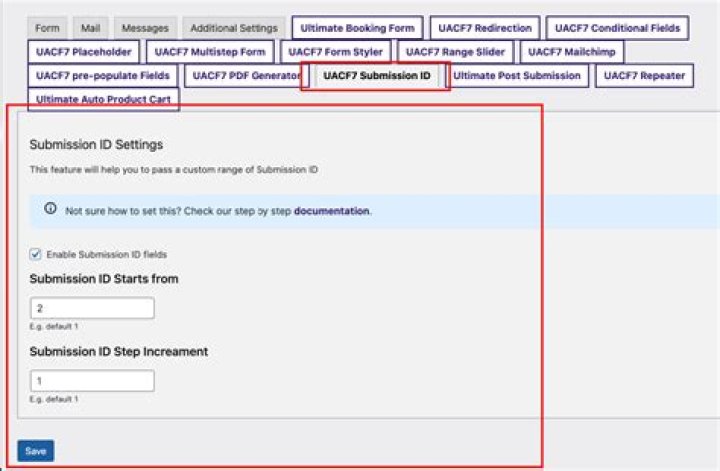
Task: Click the 'E.g. default 1' hint under Step Increament
Action: coord(54,399)
